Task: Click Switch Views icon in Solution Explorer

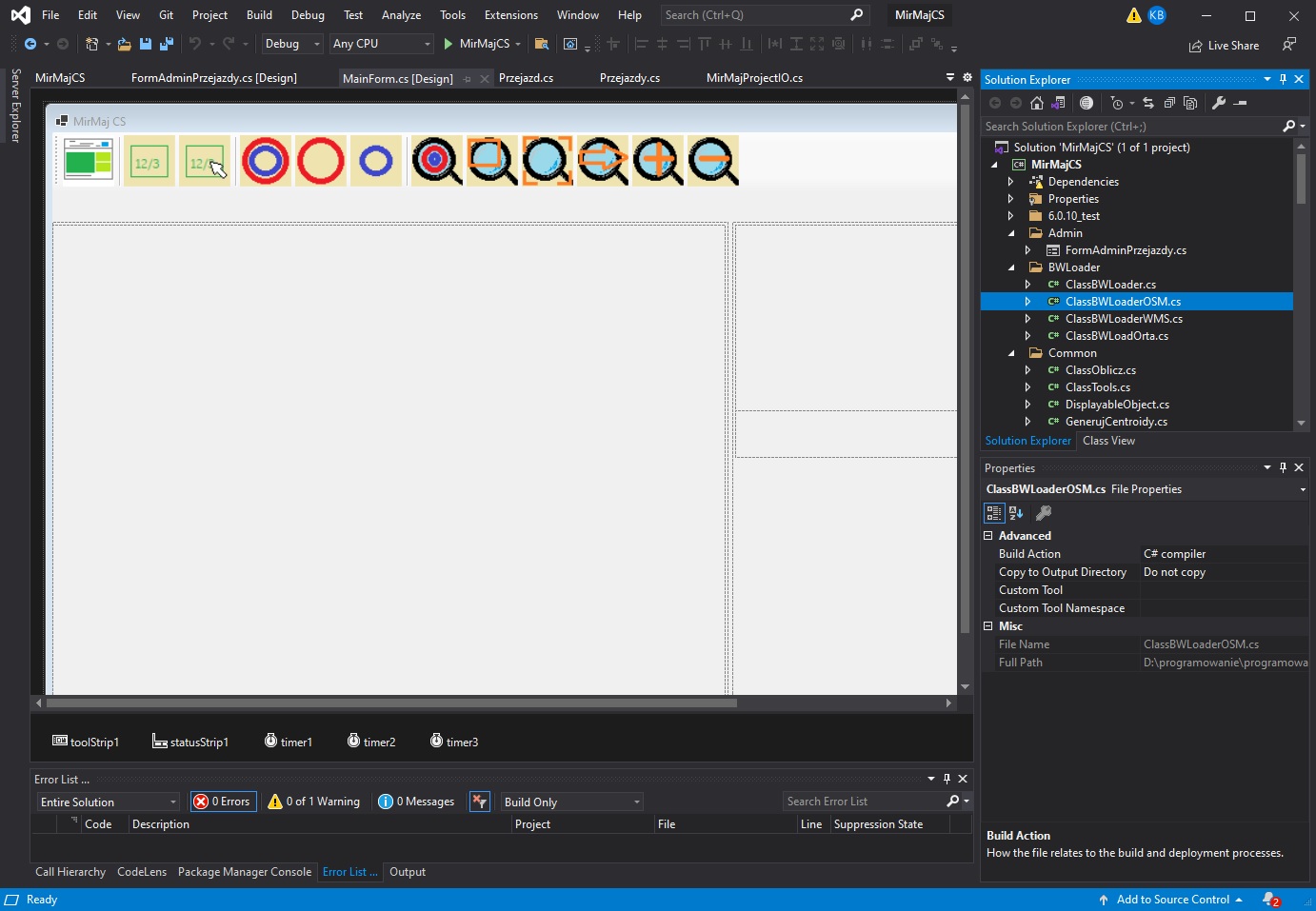Action: click(x=1058, y=103)
